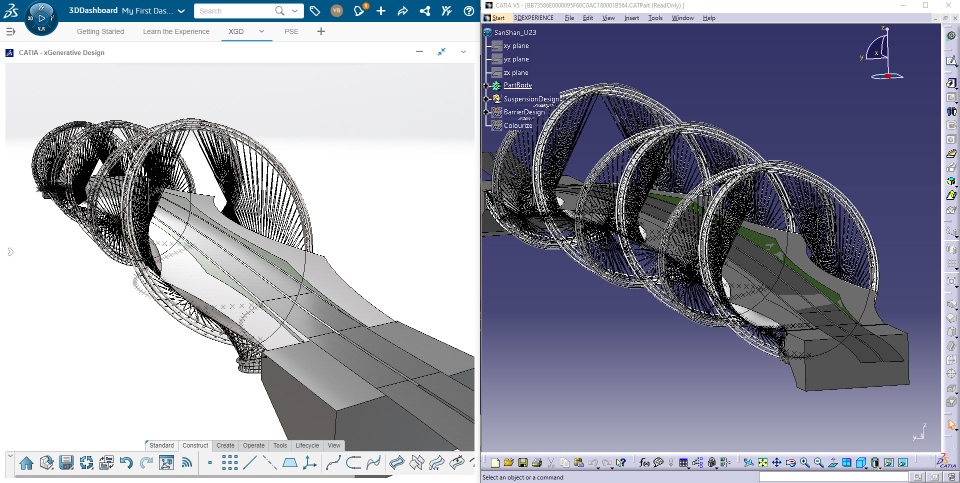Open the Operate action bar tab
Screen dimensions: 960x483
(253, 445)
